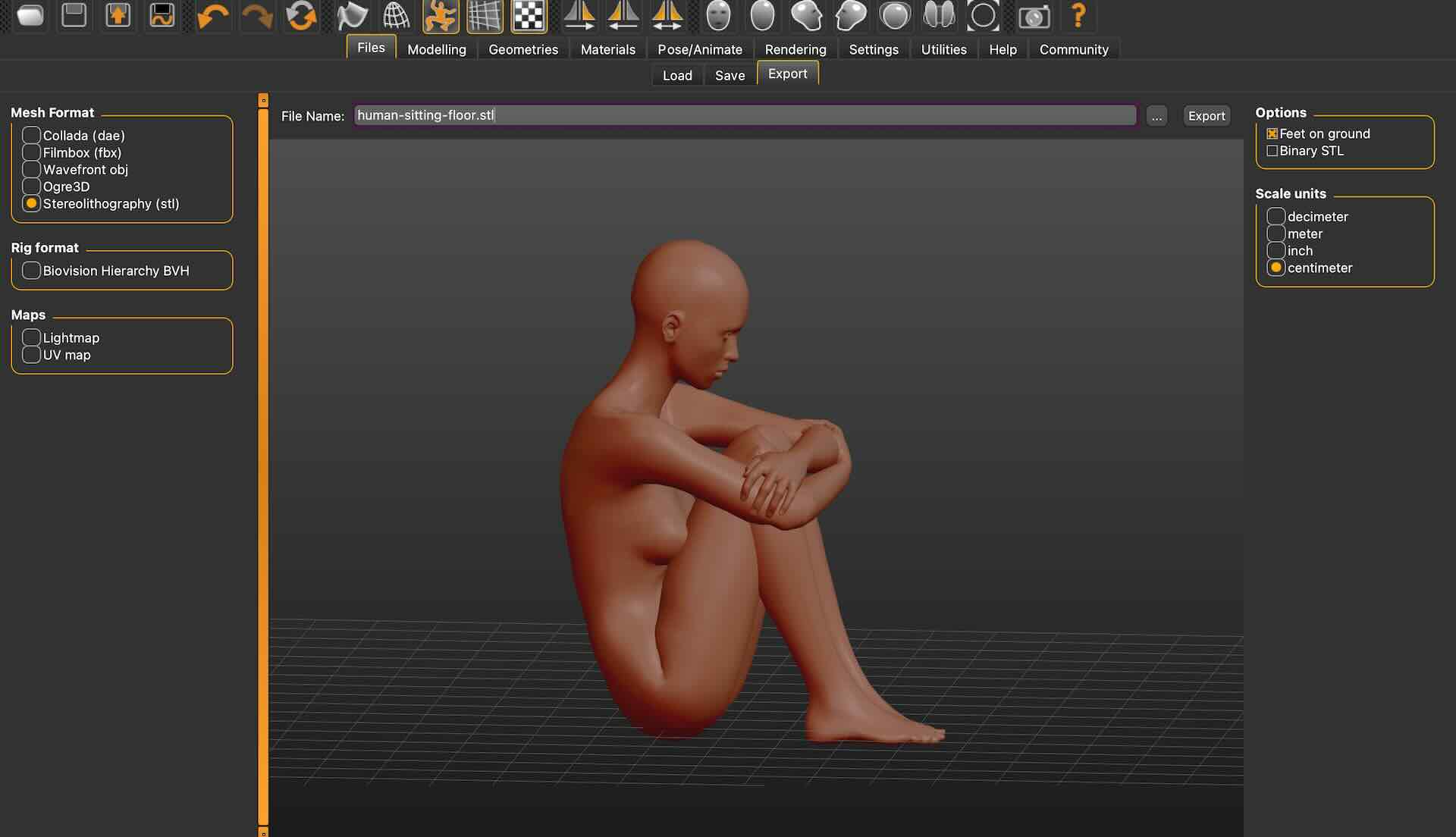1456x837 pixels.
Task: Click the orange question mark help icon
Action: point(1078,16)
